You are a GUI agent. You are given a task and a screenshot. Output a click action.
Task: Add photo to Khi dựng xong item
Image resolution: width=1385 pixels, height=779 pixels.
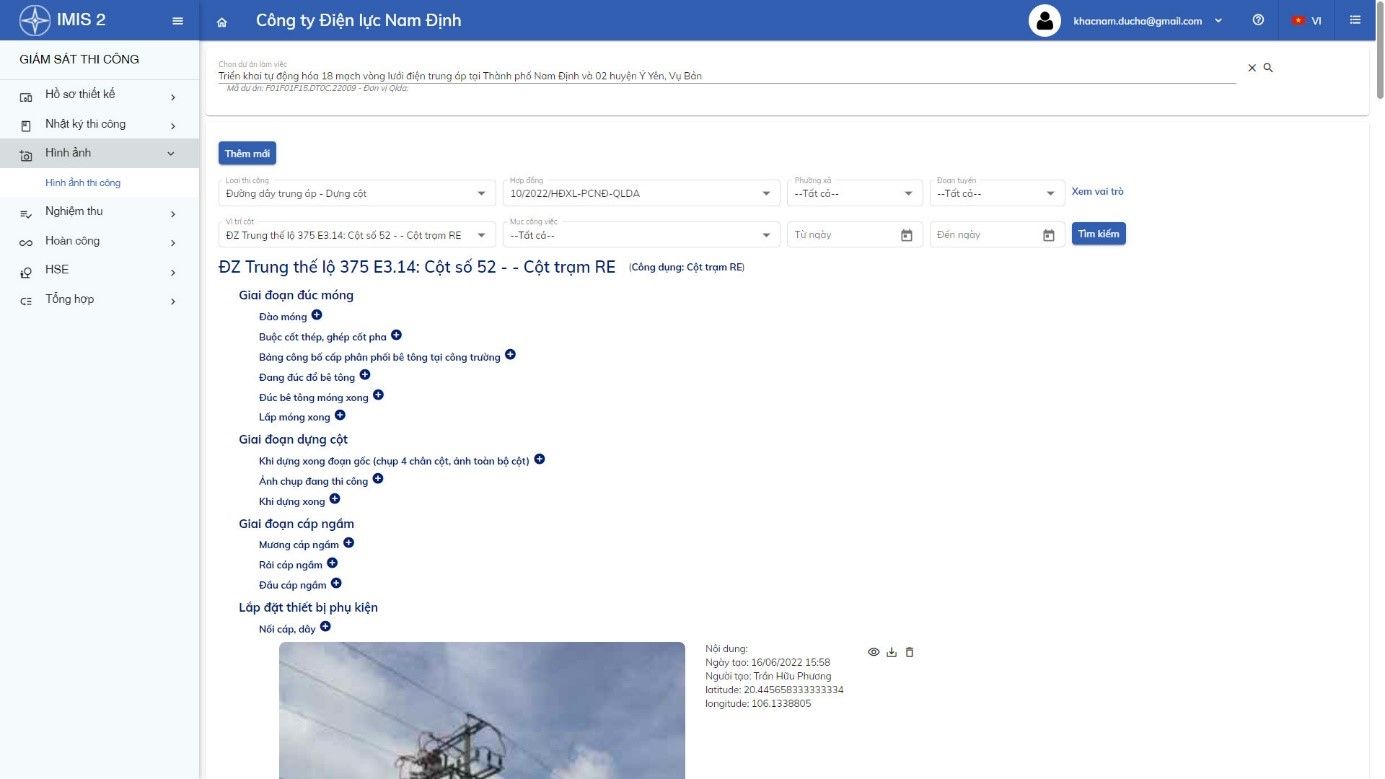(x=335, y=499)
